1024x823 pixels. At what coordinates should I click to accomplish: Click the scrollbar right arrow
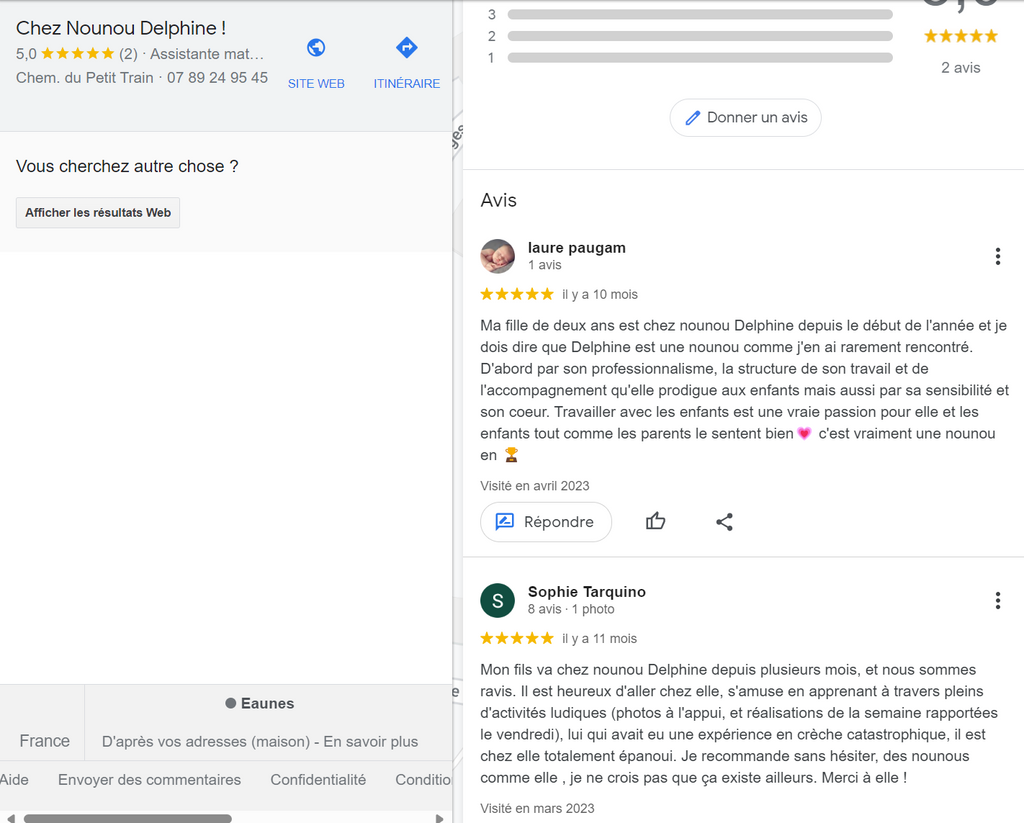440,818
